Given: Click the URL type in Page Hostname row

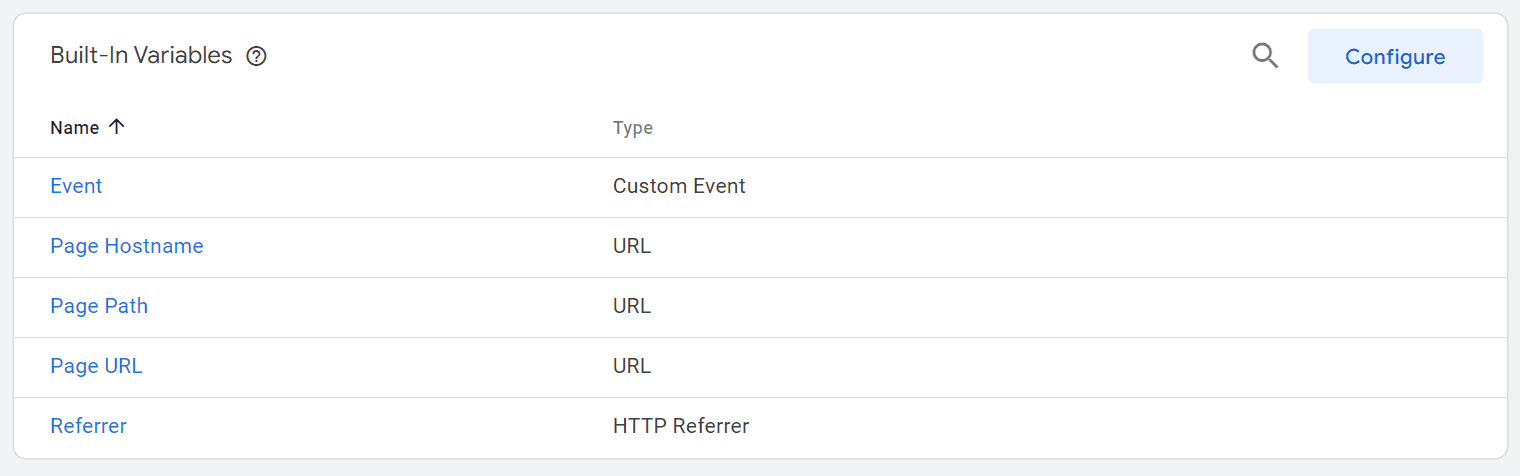Looking at the screenshot, I should point(632,246).
